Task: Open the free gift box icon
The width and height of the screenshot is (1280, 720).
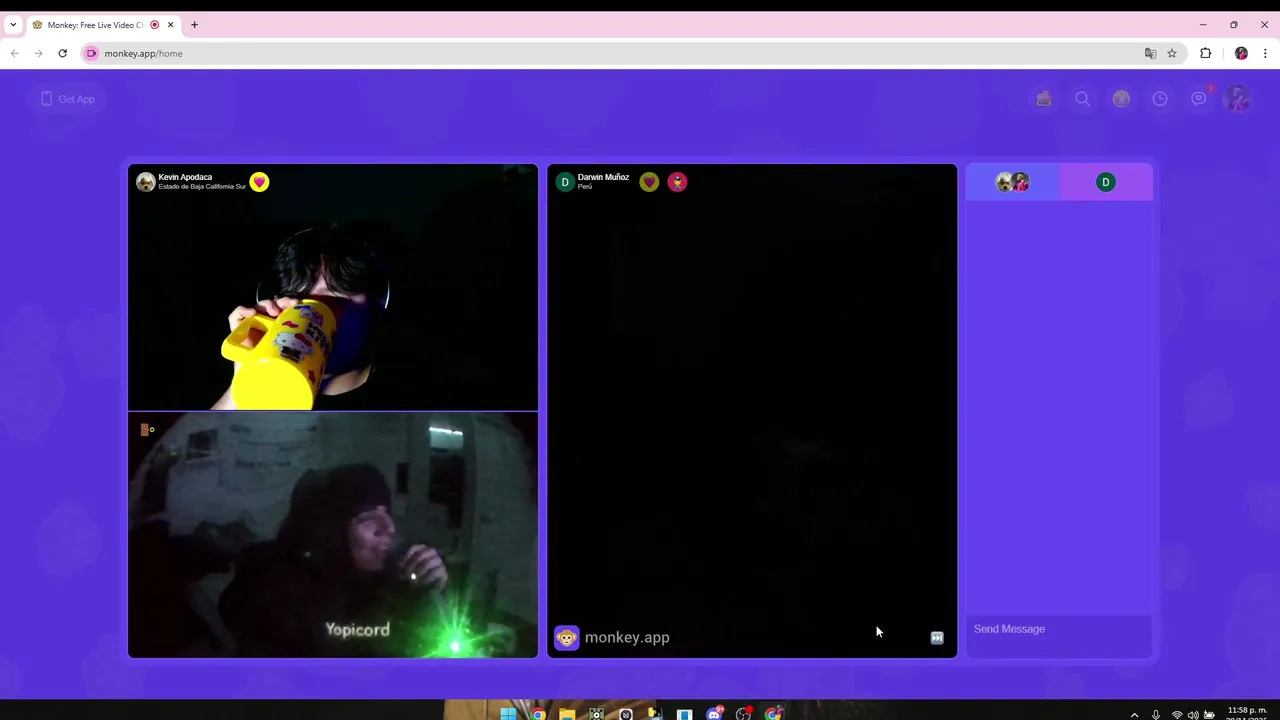Action: click(x=1044, y=99)
